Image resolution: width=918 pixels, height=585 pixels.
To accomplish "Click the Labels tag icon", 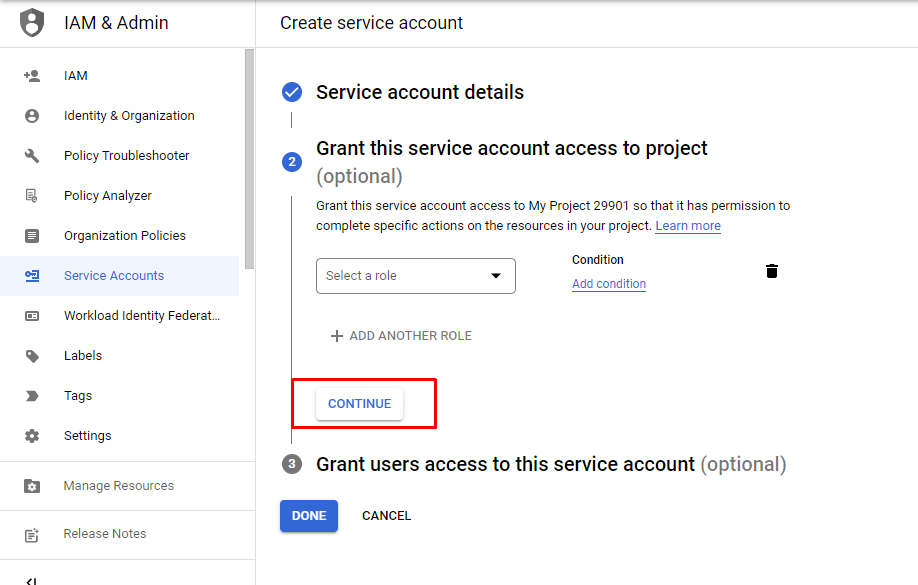I will tap(32, 356).
